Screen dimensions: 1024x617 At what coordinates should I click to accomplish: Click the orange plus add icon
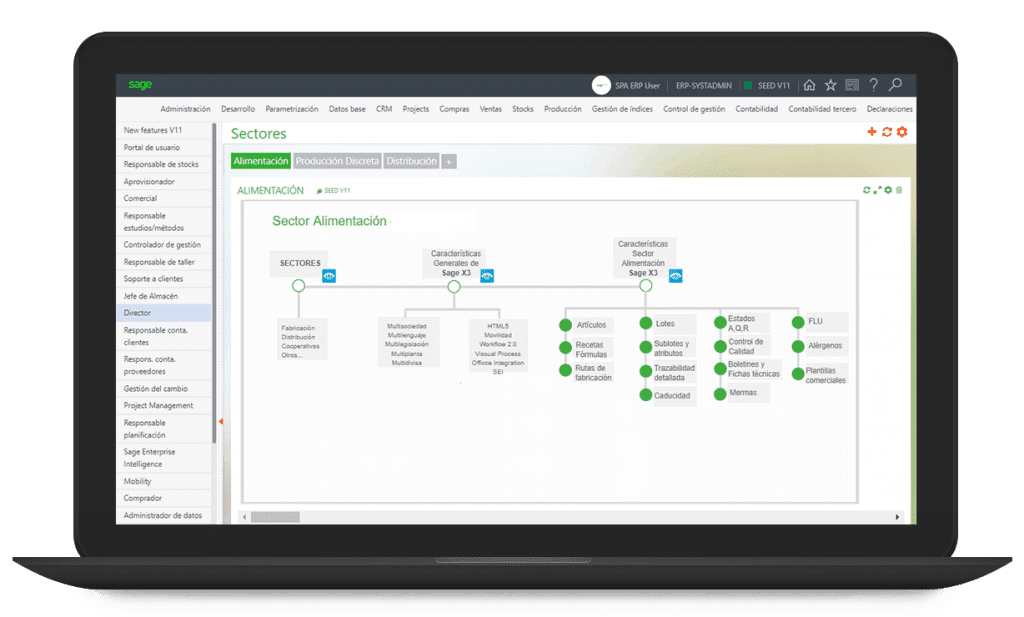pyautogui.click(x=872, y=132)
